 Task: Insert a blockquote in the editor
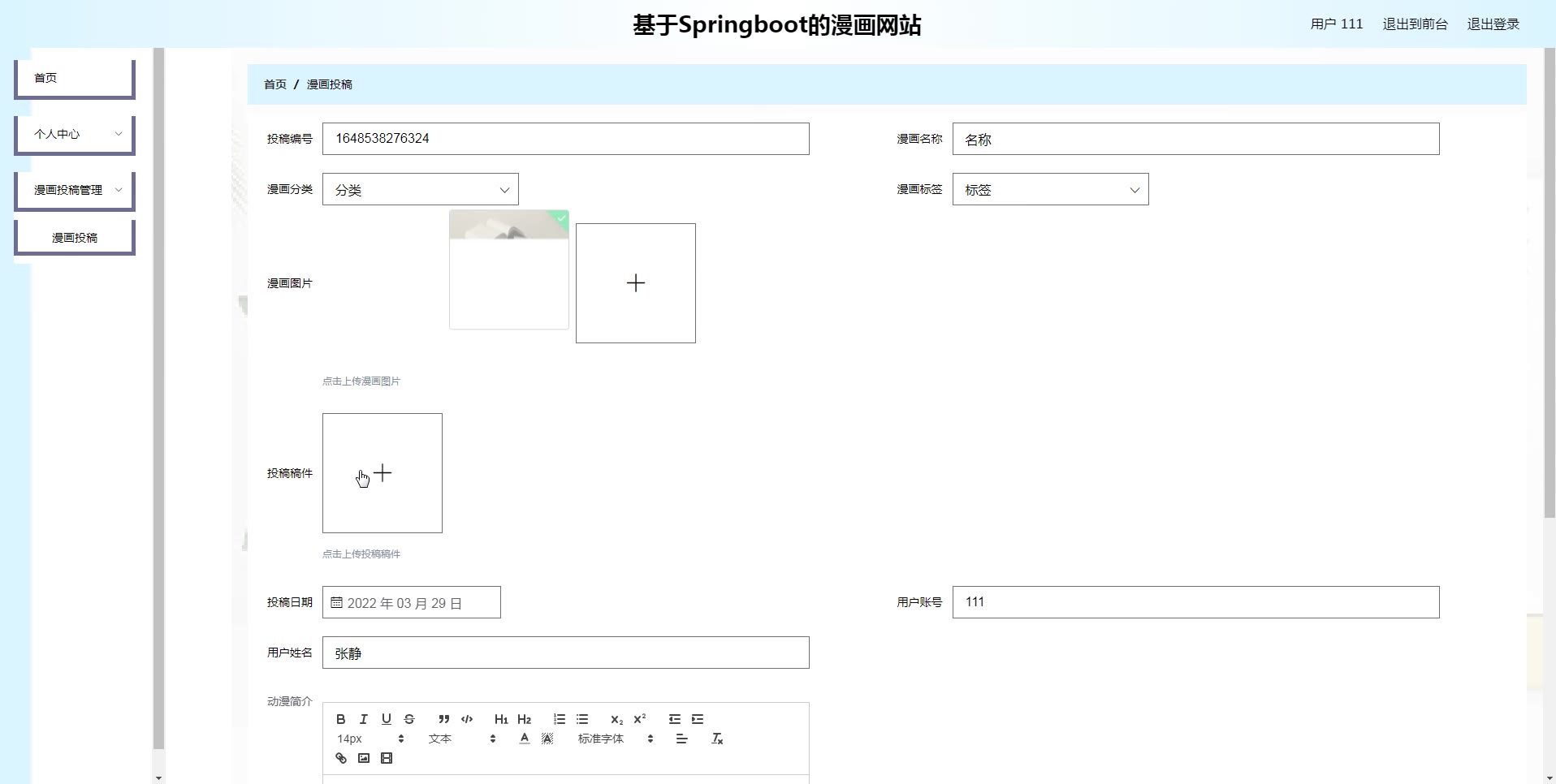pyautogui.click(x=444, y=719)
